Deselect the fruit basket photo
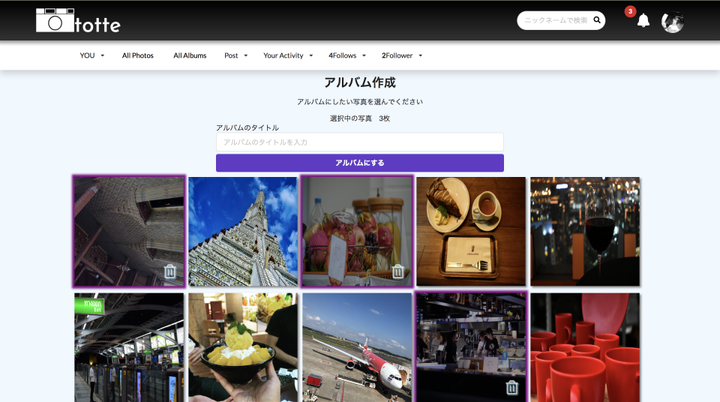This screenshot has height=402, width=720. click(x=357, y=232)
